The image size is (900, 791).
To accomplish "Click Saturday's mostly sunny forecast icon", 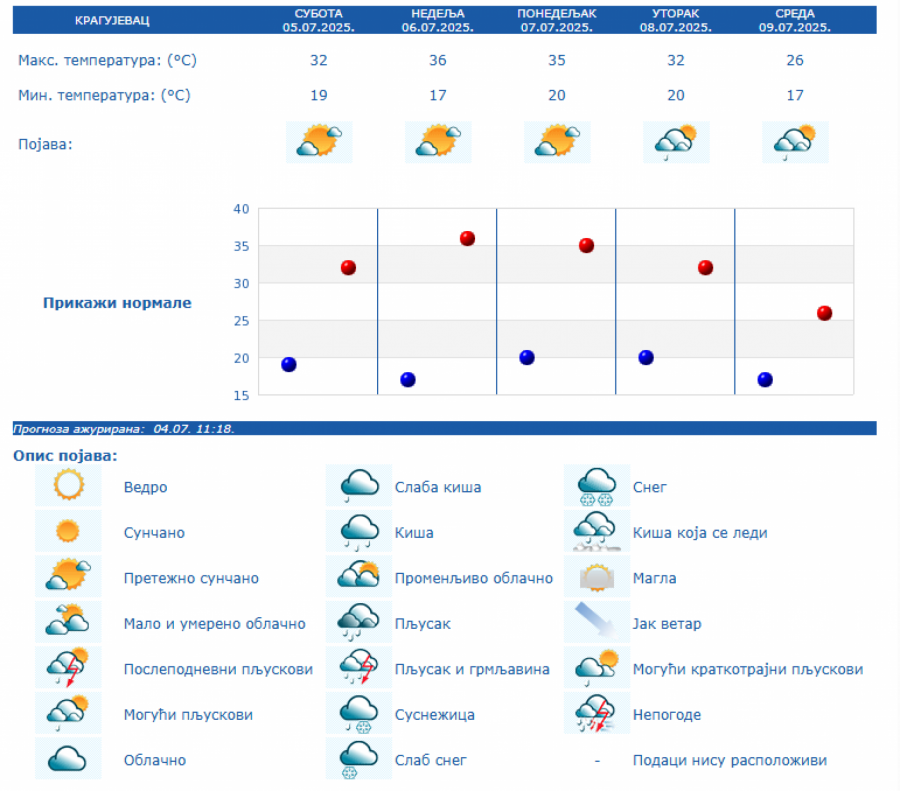I will pos(319,141).
